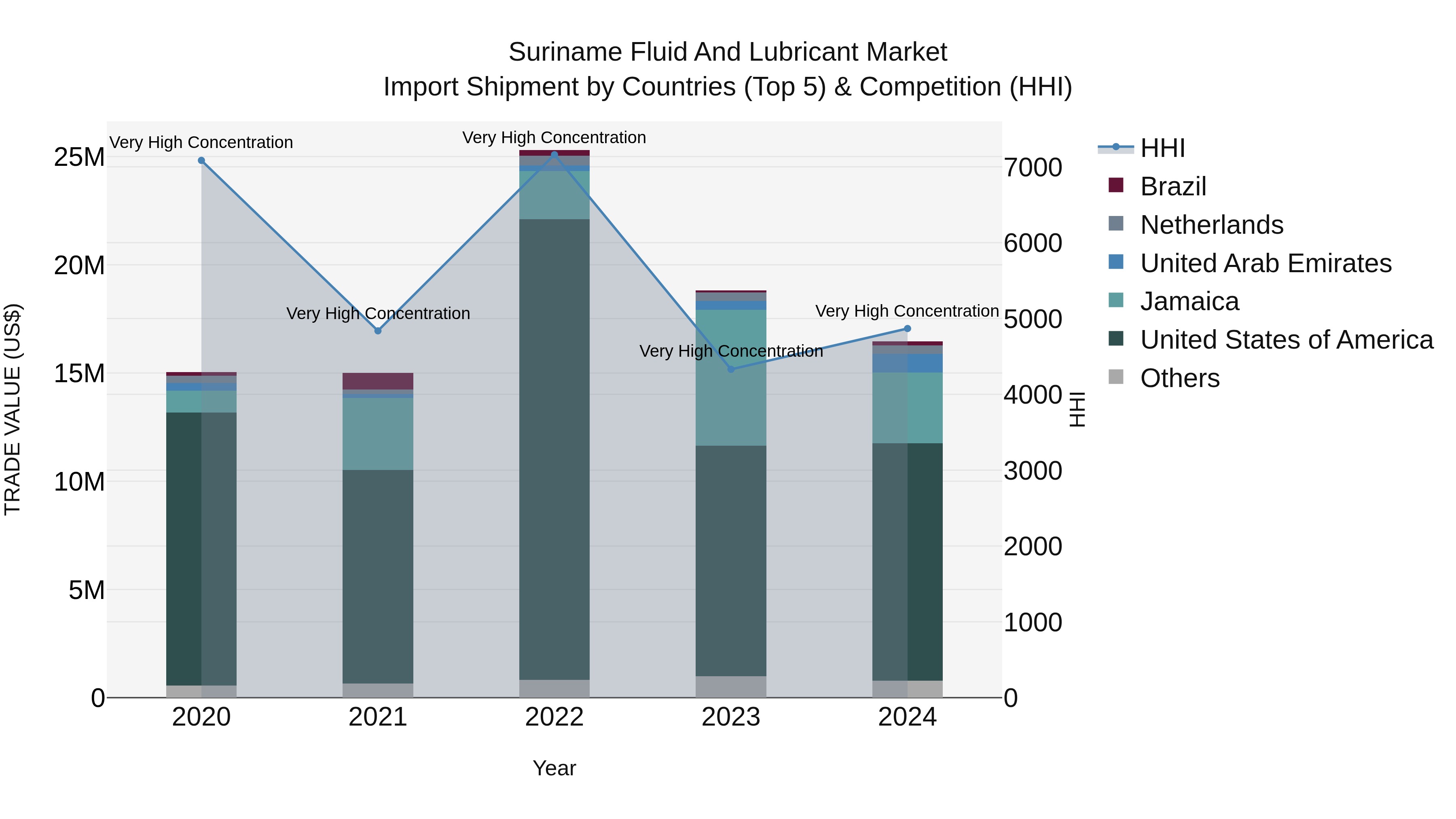The image size is (1456, 819).
Task: Click the 2022 United States bar segment
Action: pyautogui.click(x=554, y=449)
